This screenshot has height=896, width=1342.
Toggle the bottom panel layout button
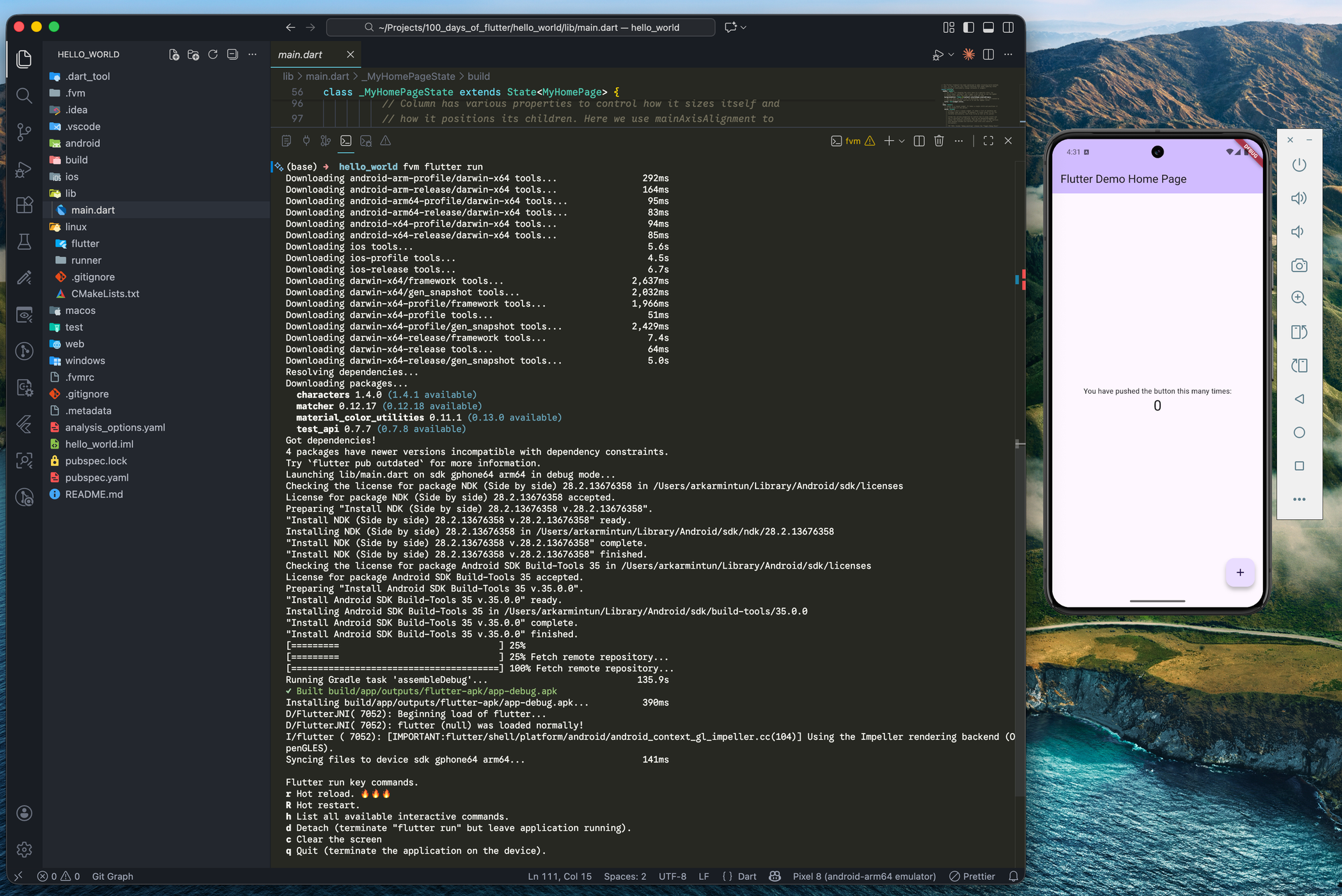point(988,27)
